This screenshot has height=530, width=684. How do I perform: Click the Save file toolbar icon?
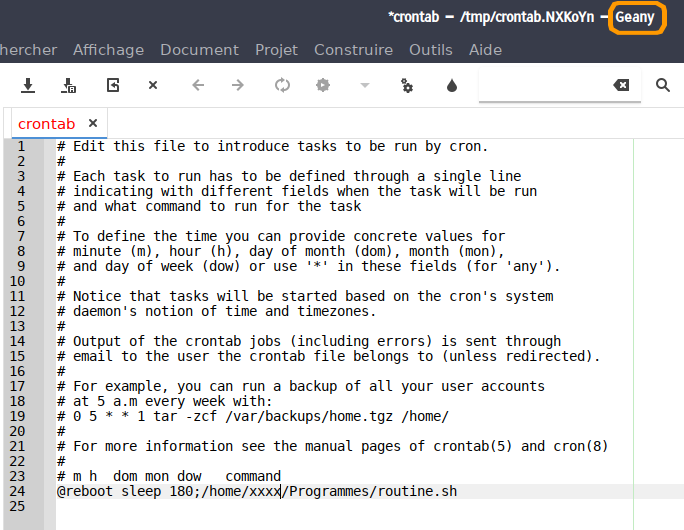pyautogui.click(x=29, y=86)
